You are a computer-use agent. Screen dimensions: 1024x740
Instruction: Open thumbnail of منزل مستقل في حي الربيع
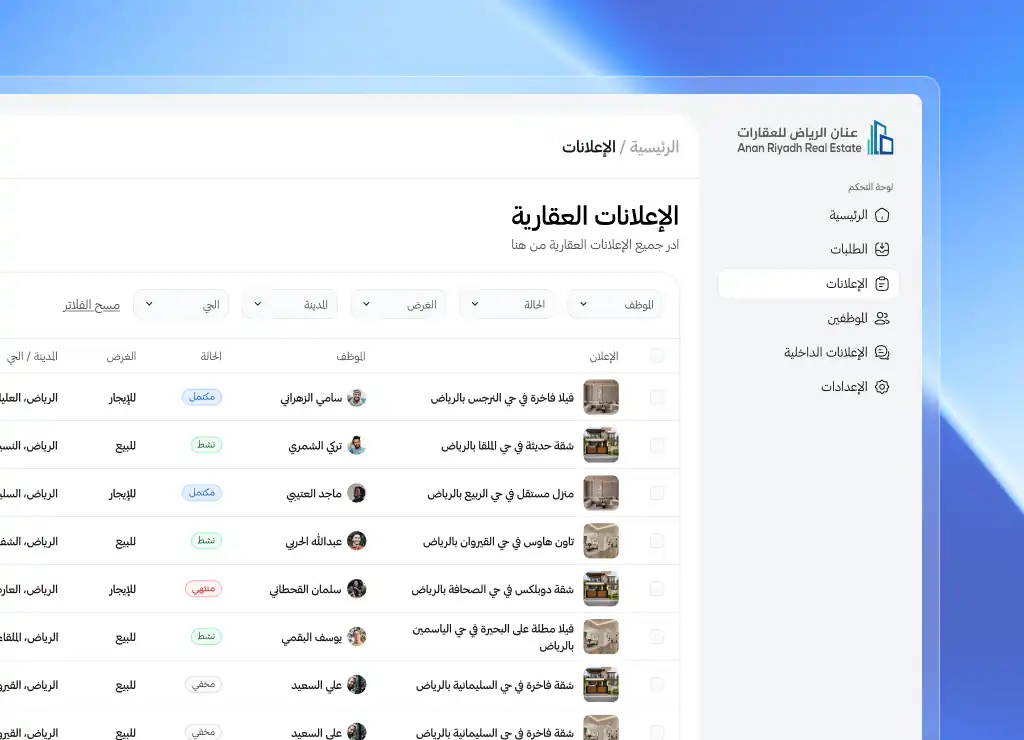601,493
